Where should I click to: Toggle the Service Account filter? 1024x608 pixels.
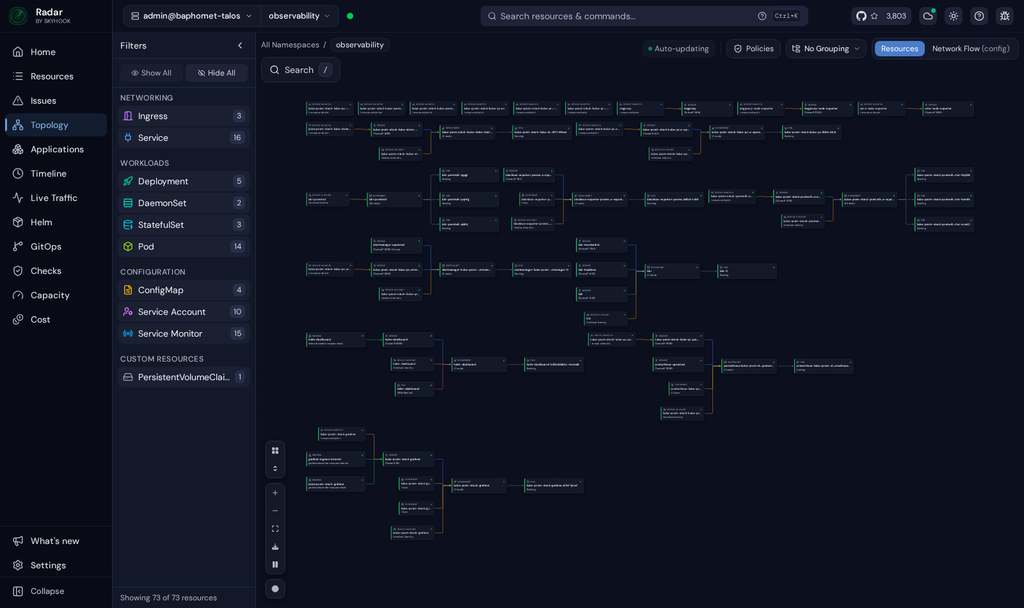[184, 312]
